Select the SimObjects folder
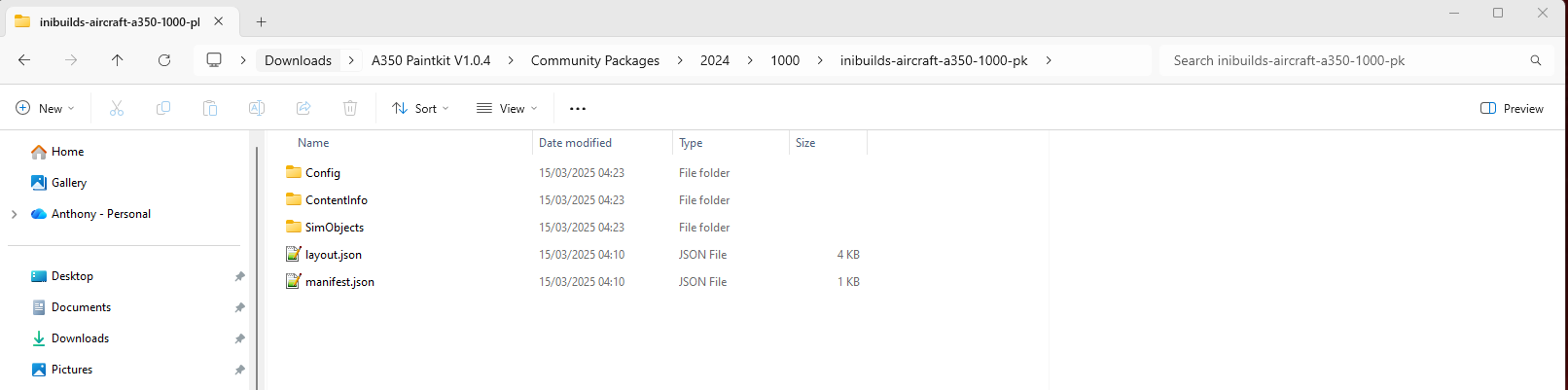The width and height of the screenshot is (1568, 390). [x=334, y=228]
